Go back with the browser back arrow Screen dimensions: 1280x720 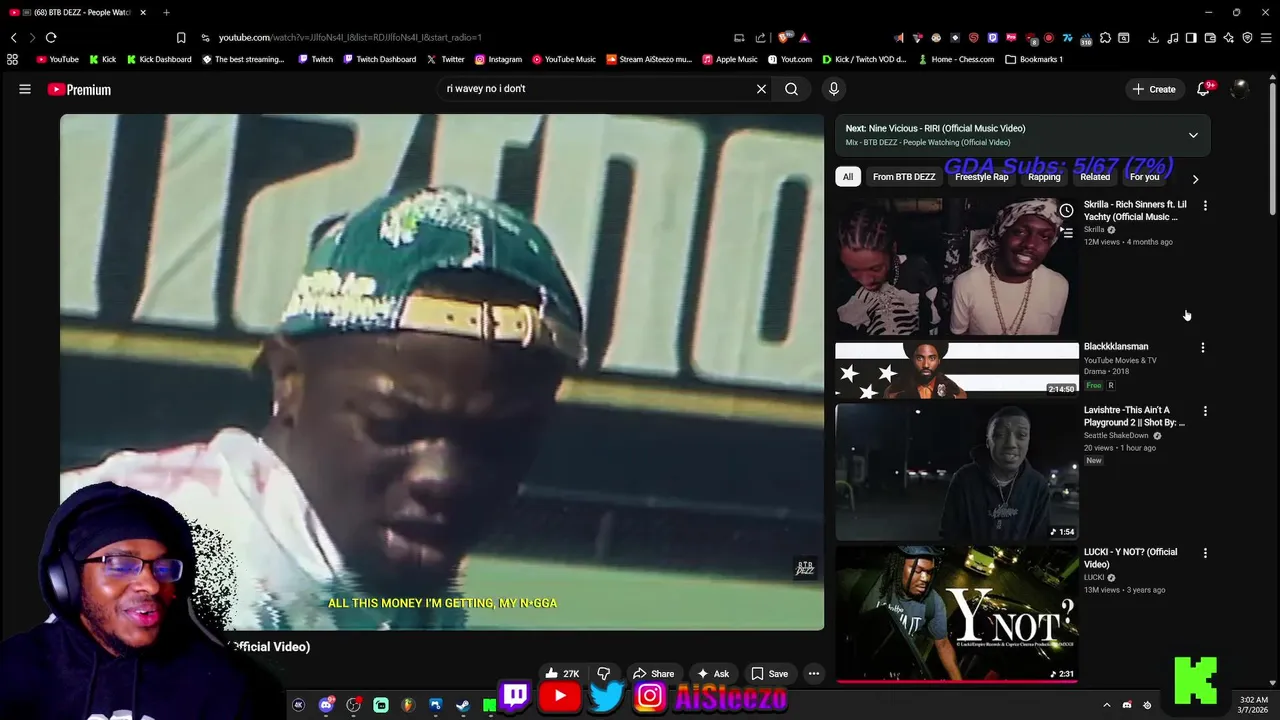pyautogui.click(x=14, y=38)
